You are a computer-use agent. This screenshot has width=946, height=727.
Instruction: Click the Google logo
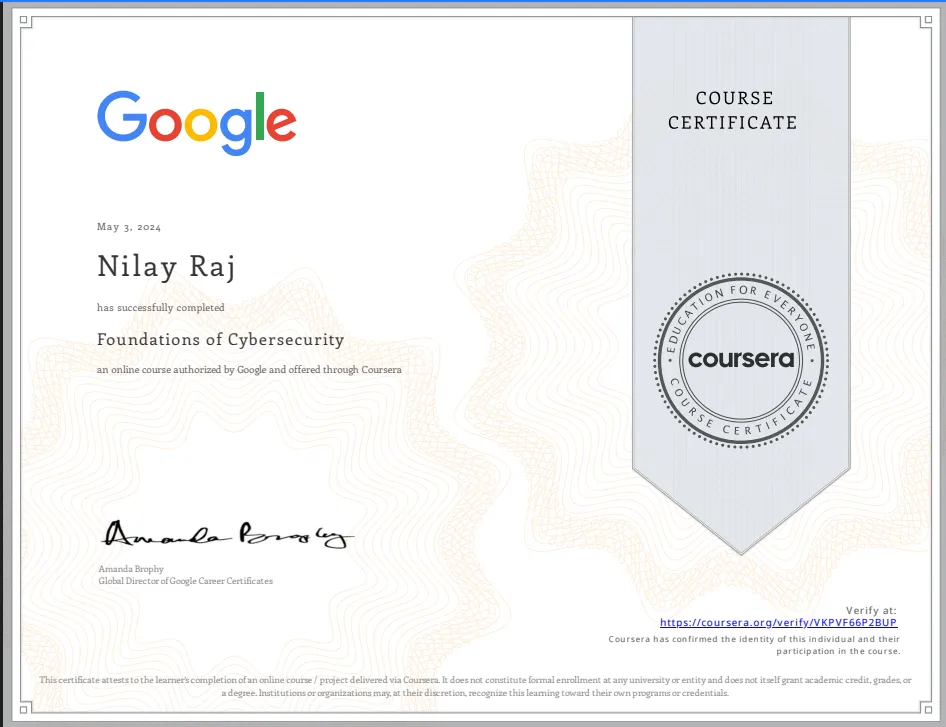[x=197, y=123]
